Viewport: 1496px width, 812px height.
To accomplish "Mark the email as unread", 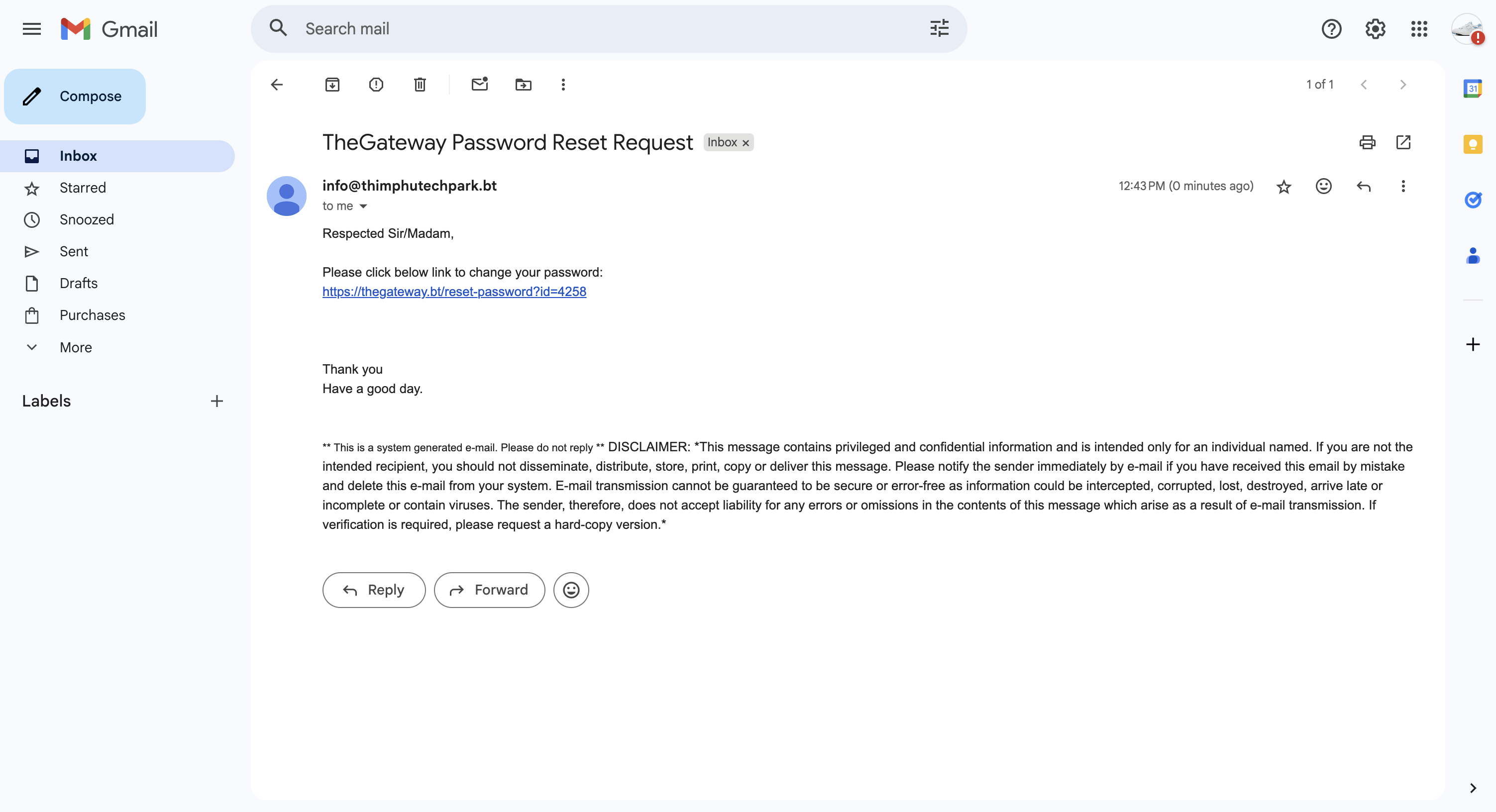I will click(x=480, y=85).
